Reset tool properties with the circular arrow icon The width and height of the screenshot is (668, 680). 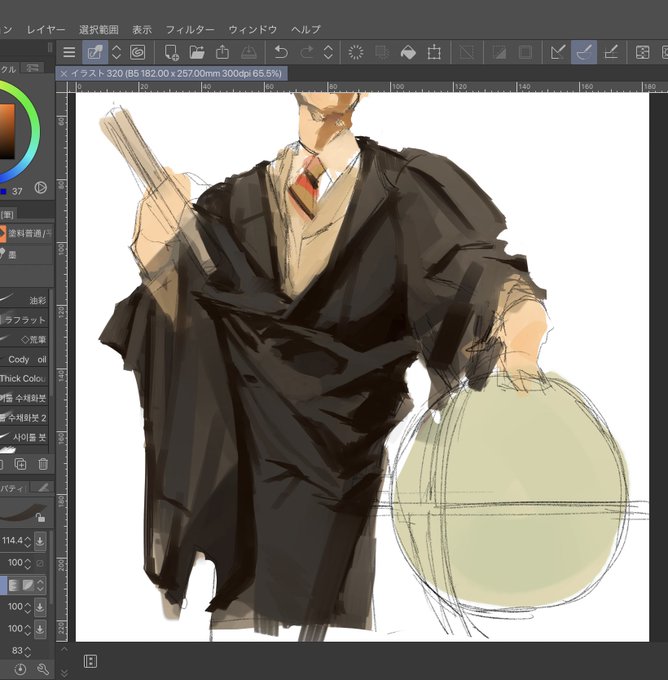[20, 669]
